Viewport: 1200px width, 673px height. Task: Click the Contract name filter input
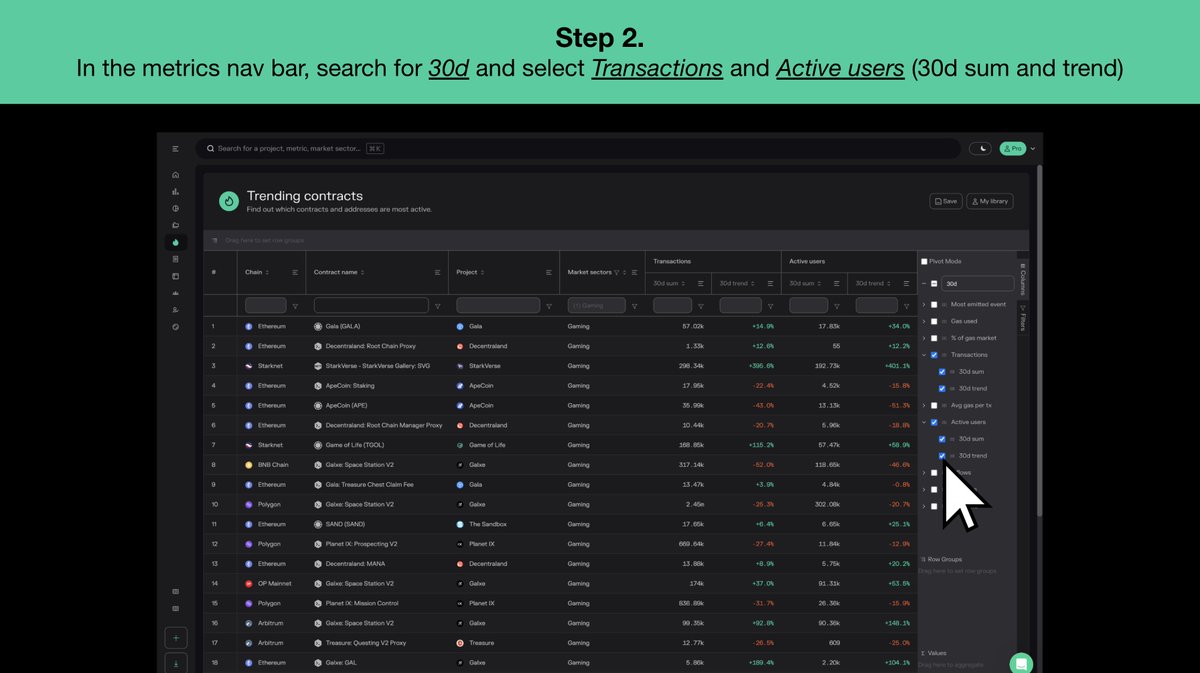371,306
